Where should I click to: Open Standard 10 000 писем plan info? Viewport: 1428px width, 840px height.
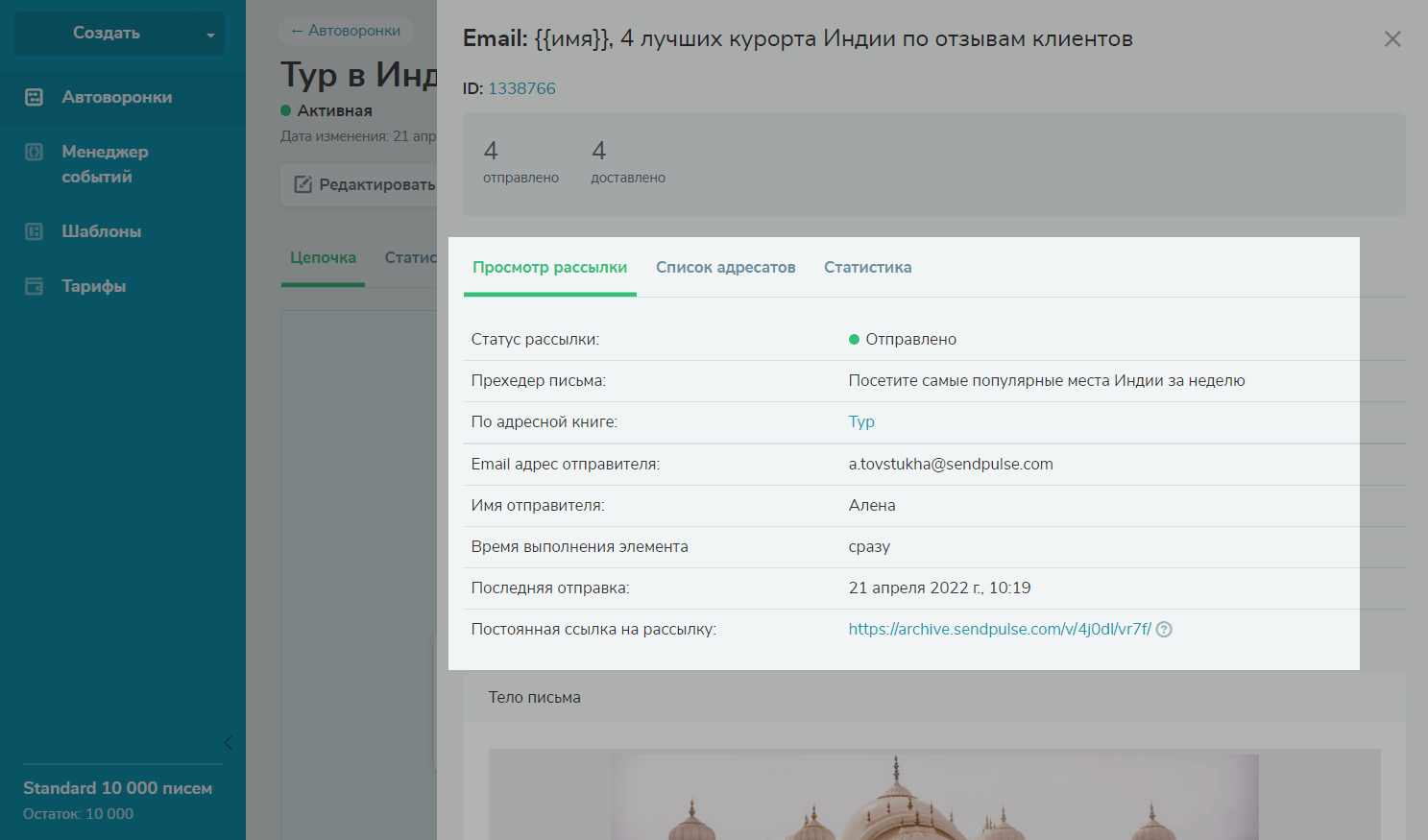click(117, 788)
